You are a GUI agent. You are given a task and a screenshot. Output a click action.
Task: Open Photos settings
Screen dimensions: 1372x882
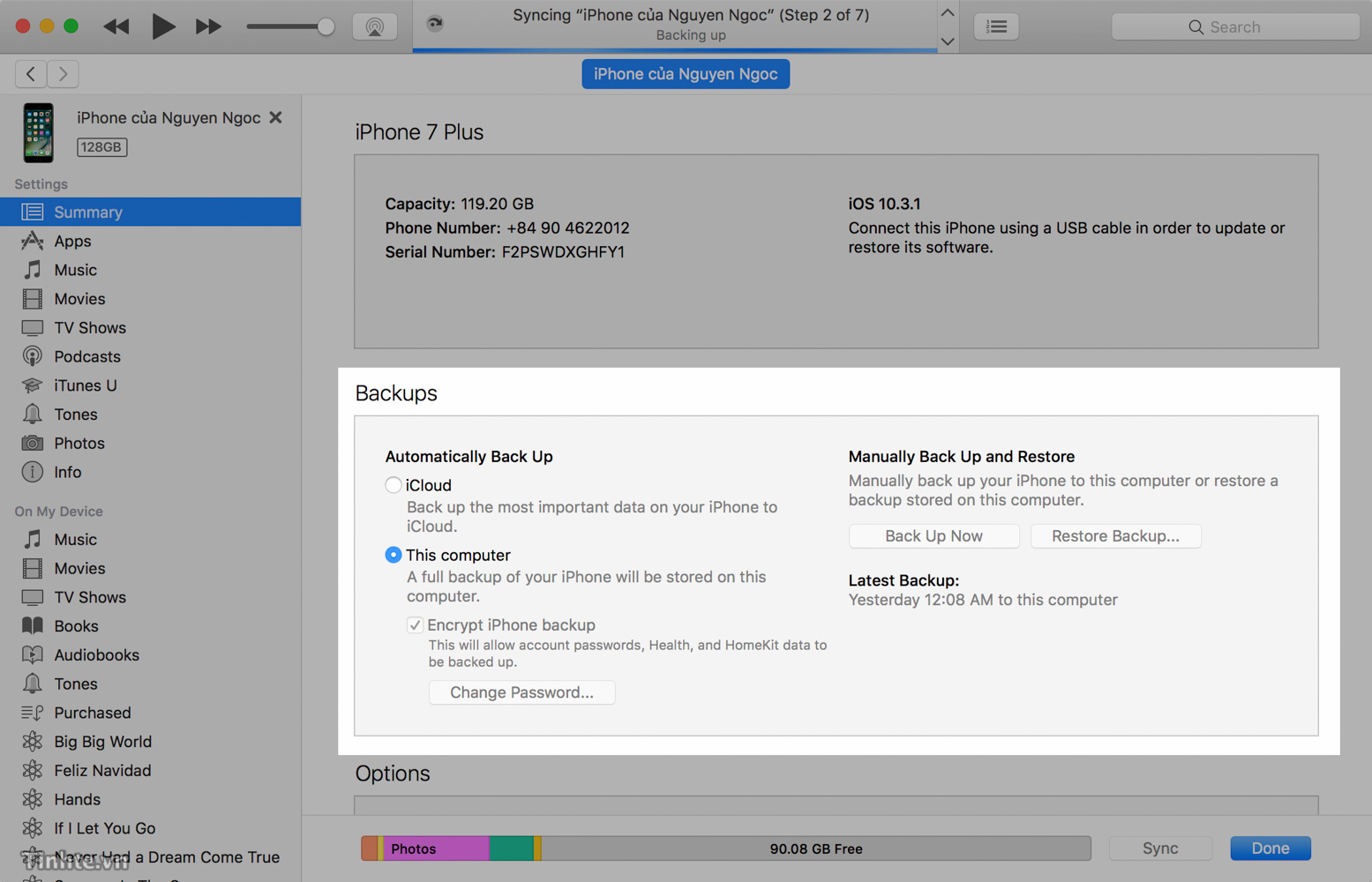click(150, 443)
